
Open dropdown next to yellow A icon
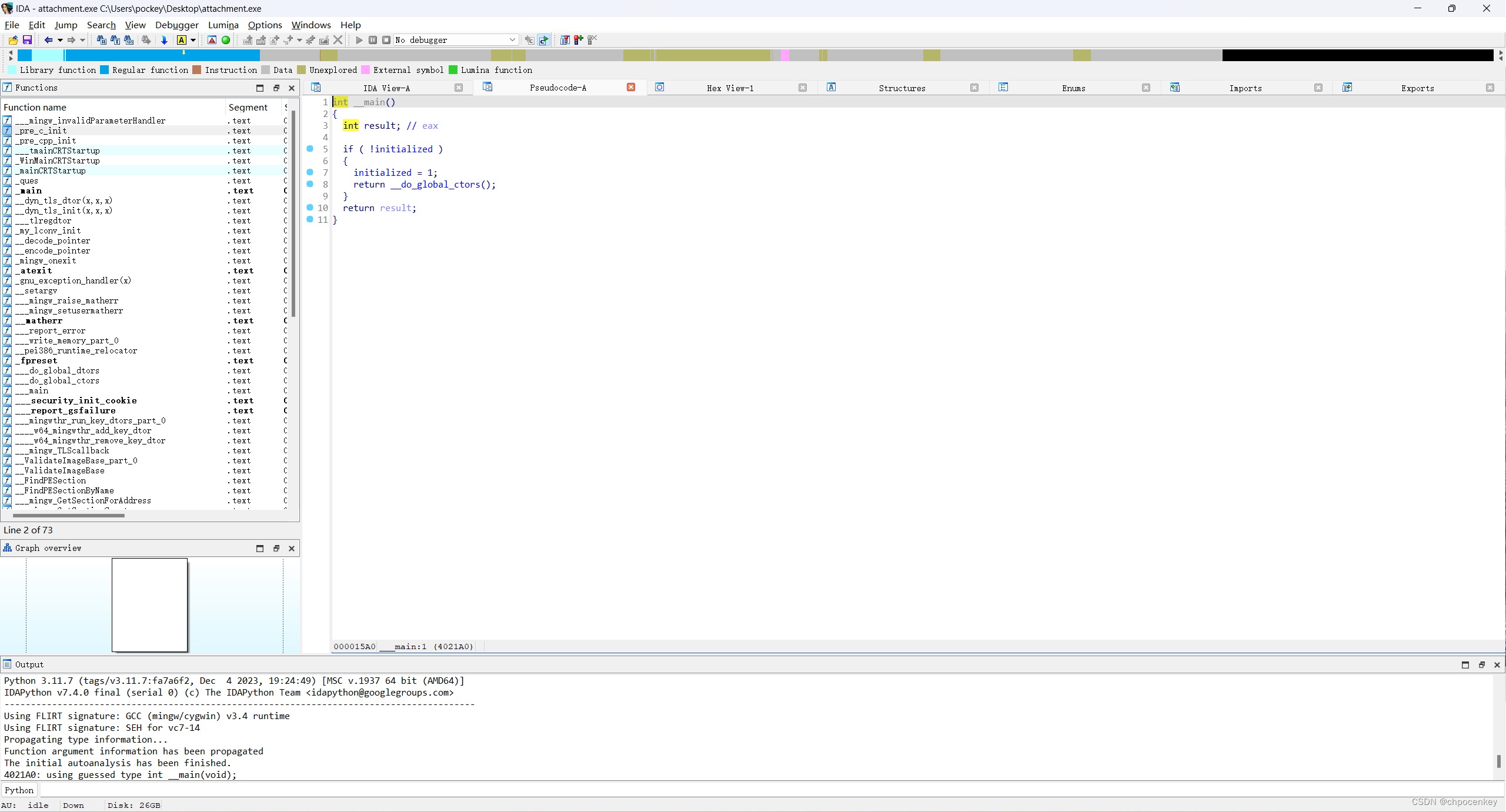(x=193, y=40)
